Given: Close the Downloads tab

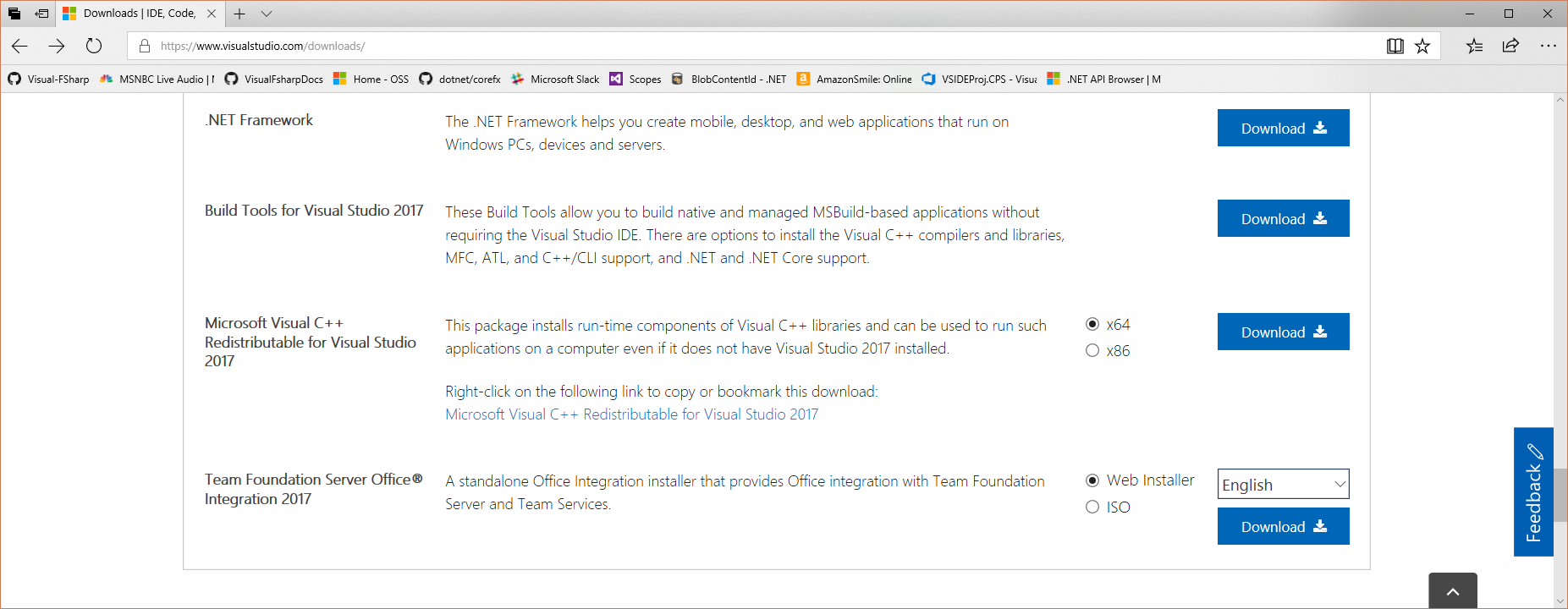Looking at the screenshot, I should [x=212, y=14].
